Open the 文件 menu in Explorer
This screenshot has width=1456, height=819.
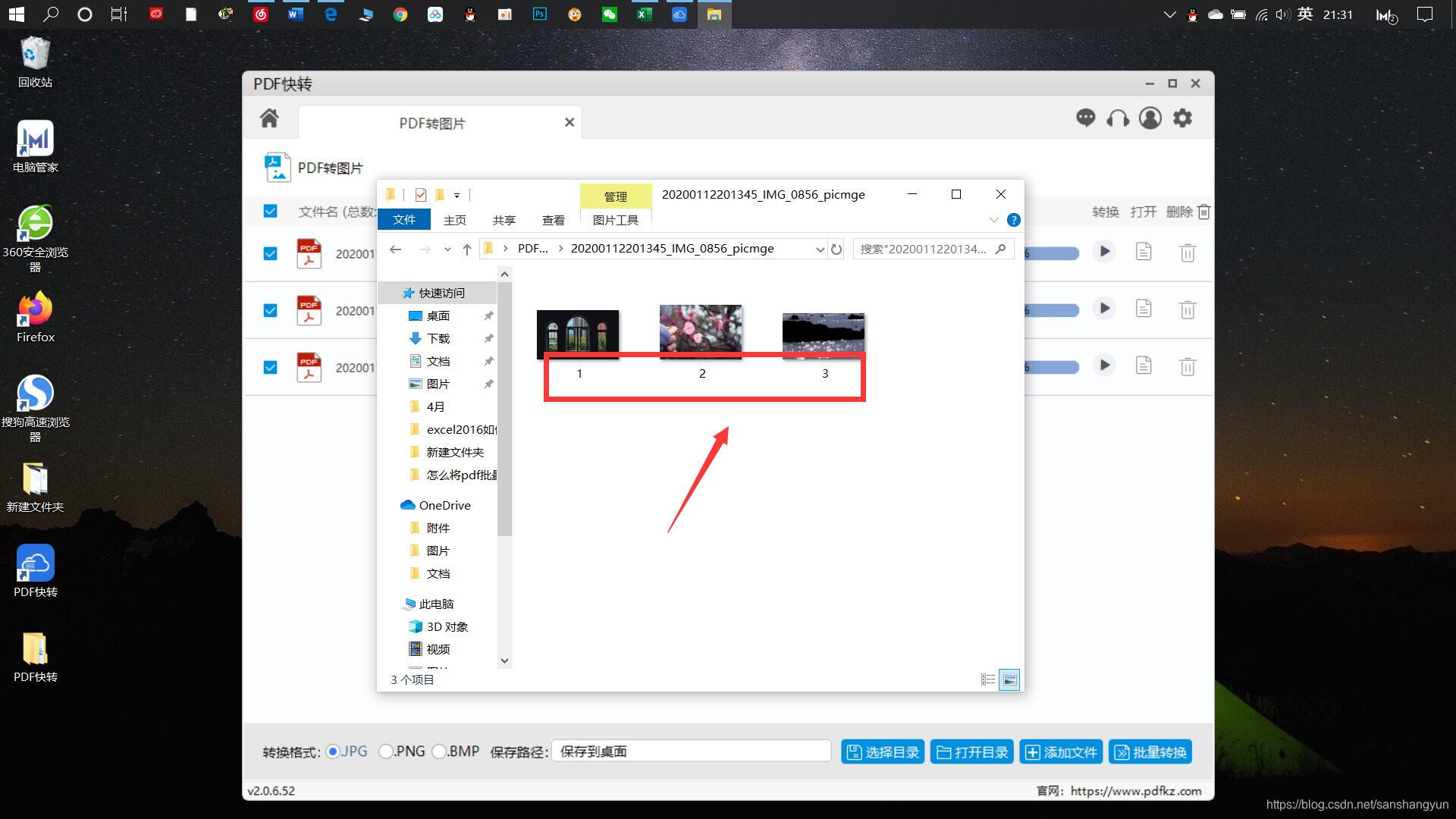pos(404,220)
